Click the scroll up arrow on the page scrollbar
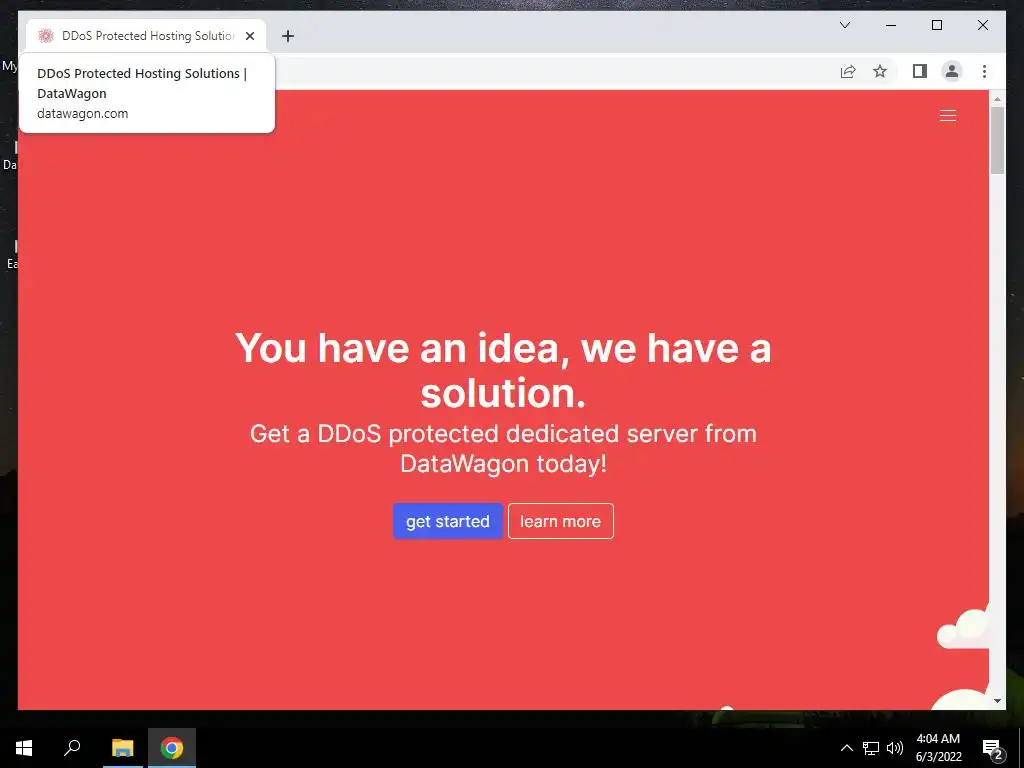The image size is (1024, 768). pos(997,99)
